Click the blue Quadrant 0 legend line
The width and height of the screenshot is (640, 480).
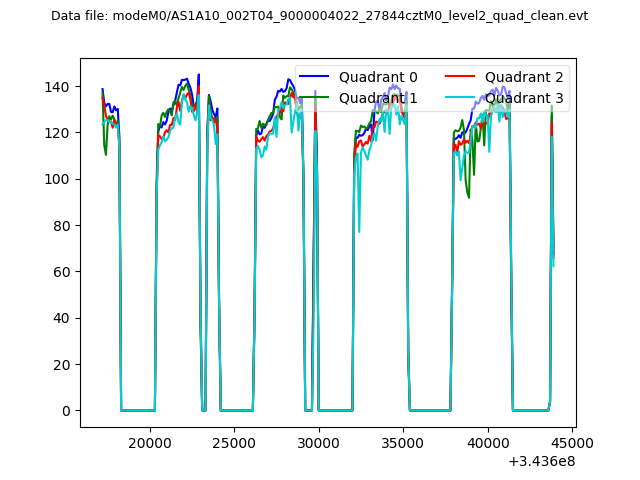(316, 77)
